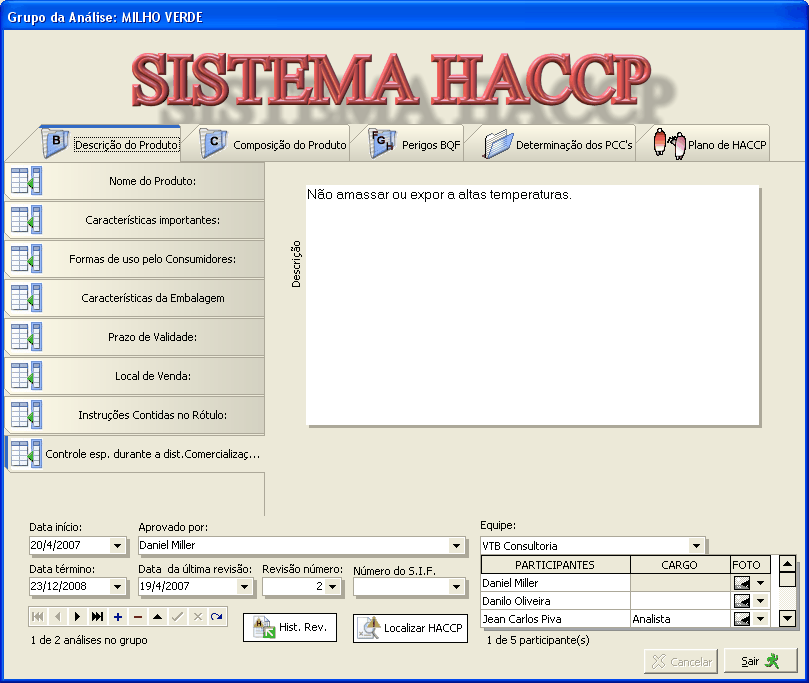
Task: Click the table icon beside Características da Embalagem
Action: 26,298
